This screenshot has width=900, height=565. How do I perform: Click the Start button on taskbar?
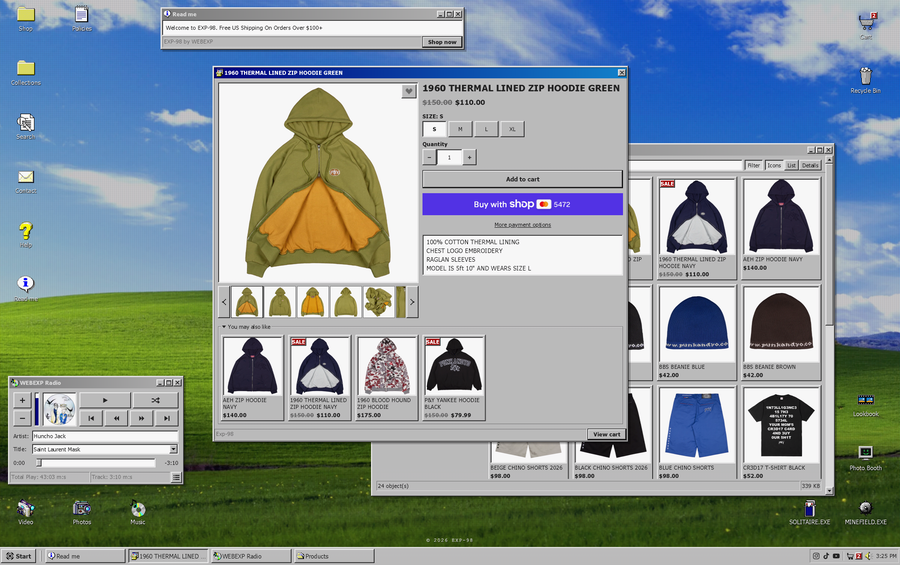(x=19, y=556)
